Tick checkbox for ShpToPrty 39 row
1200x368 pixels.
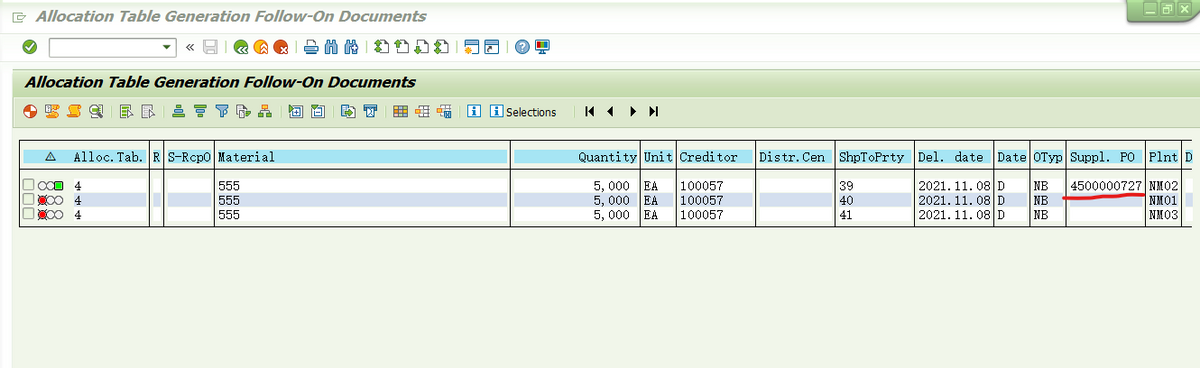click(x=28, y=186)
